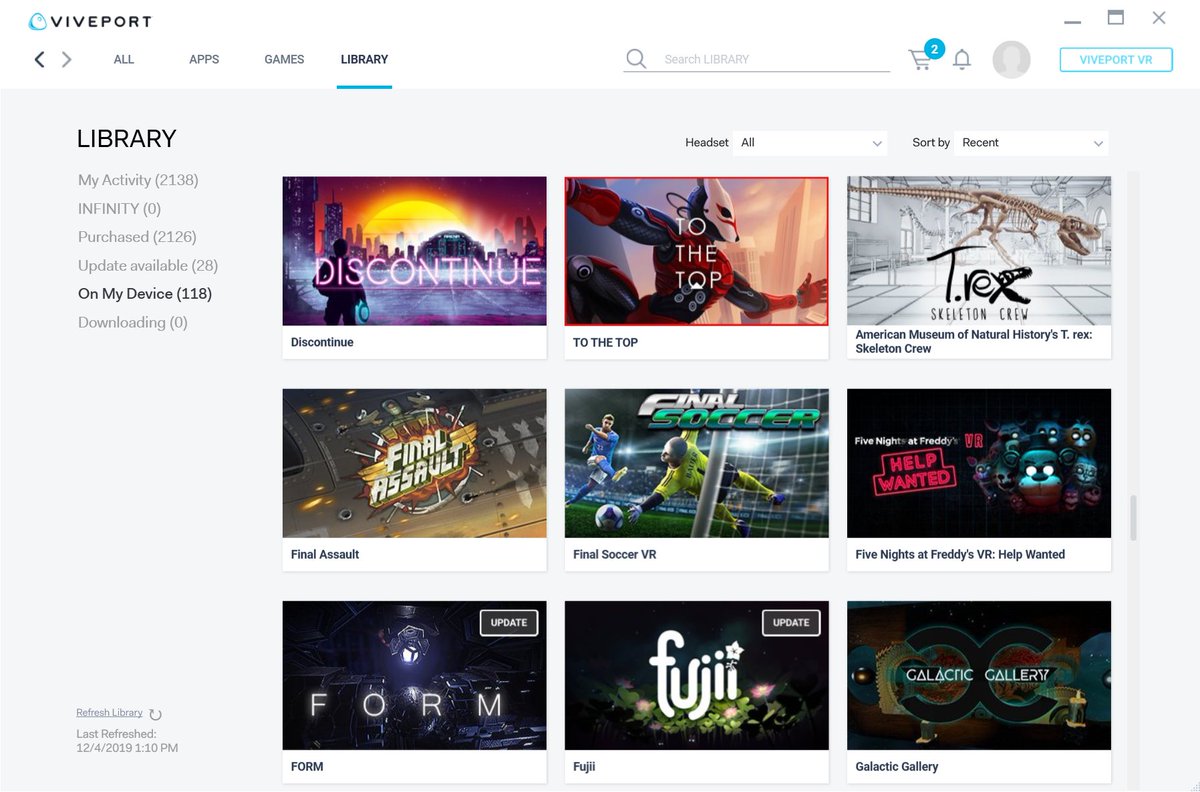The height and width of the screenshot is (792, 1200).
Task: Click UPDATE badge on Fujii
Action: (x=791, y=622)
